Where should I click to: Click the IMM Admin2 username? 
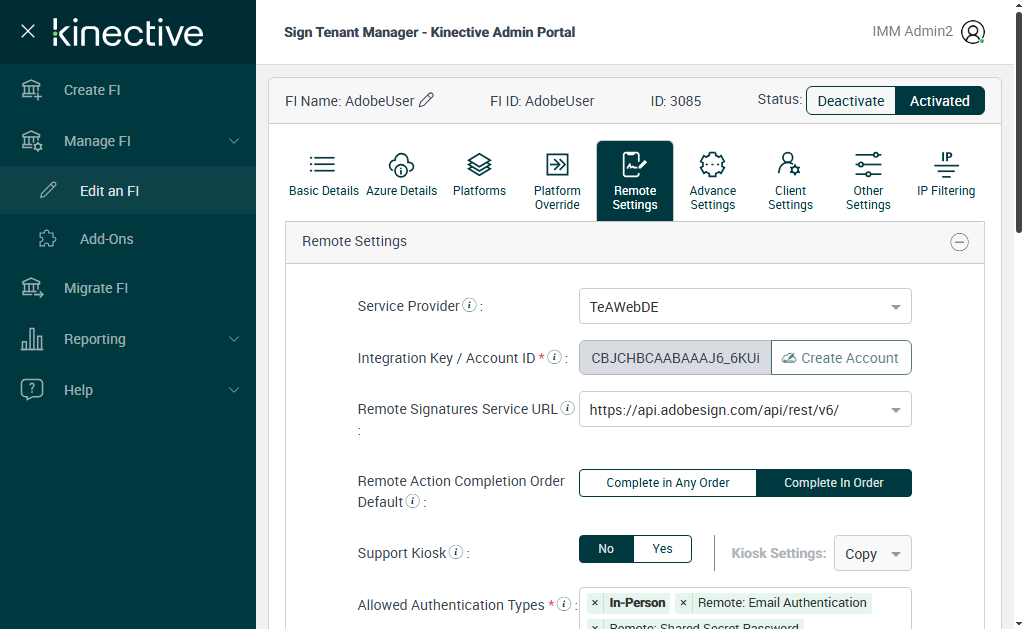[912, 31]
